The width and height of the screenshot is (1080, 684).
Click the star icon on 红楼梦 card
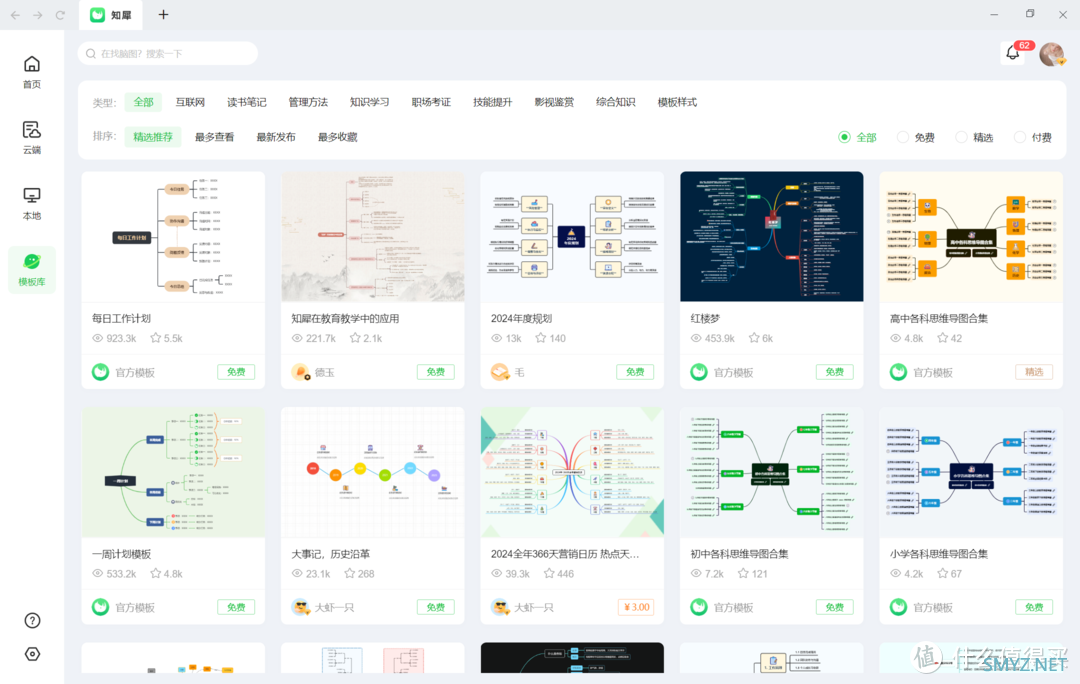pyautogui.click(x=754, y=338)
